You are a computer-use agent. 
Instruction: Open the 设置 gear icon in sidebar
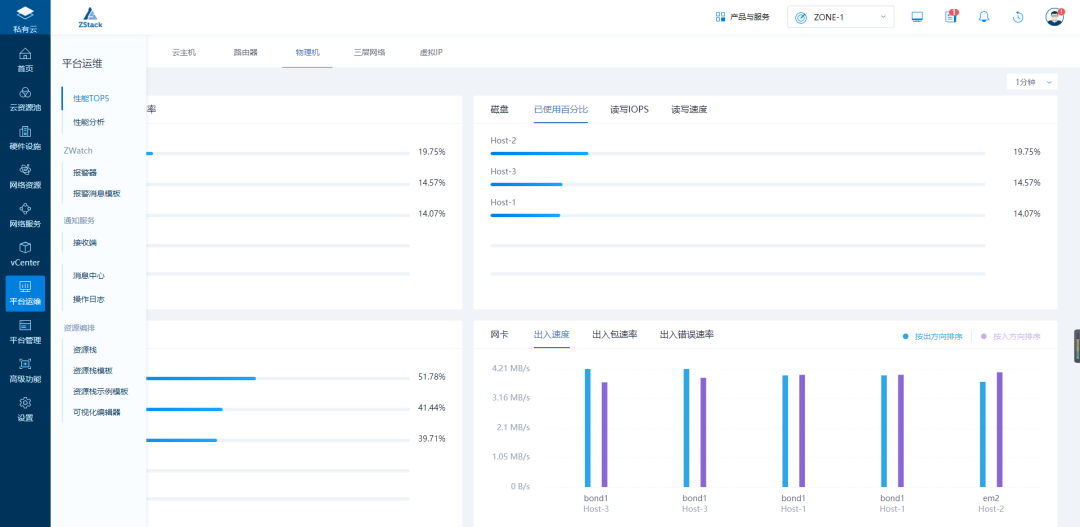(25, 403)
